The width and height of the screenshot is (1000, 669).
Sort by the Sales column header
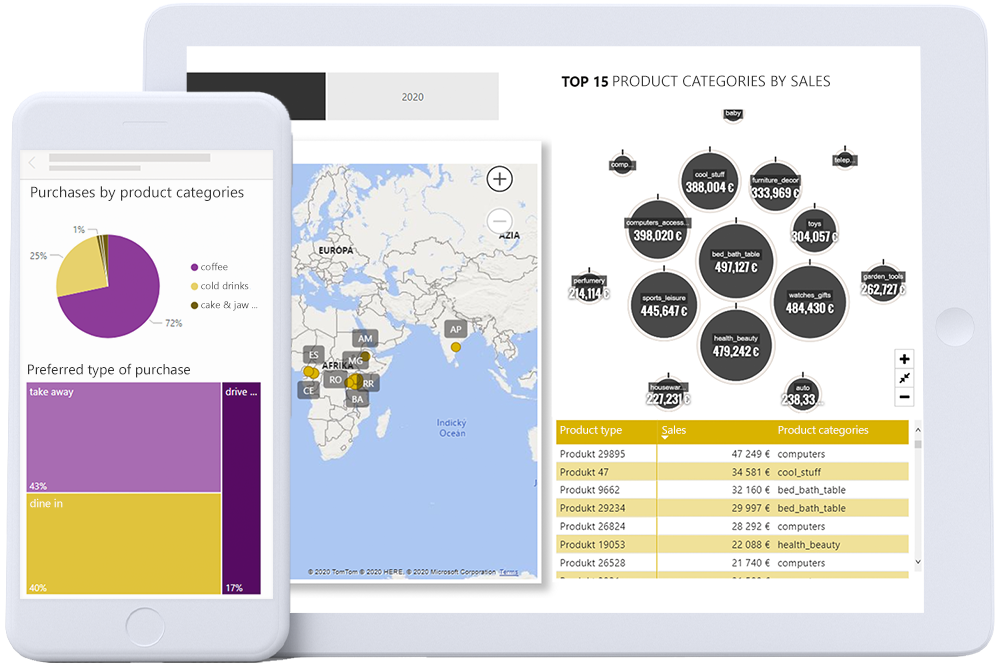pos(674,430)
